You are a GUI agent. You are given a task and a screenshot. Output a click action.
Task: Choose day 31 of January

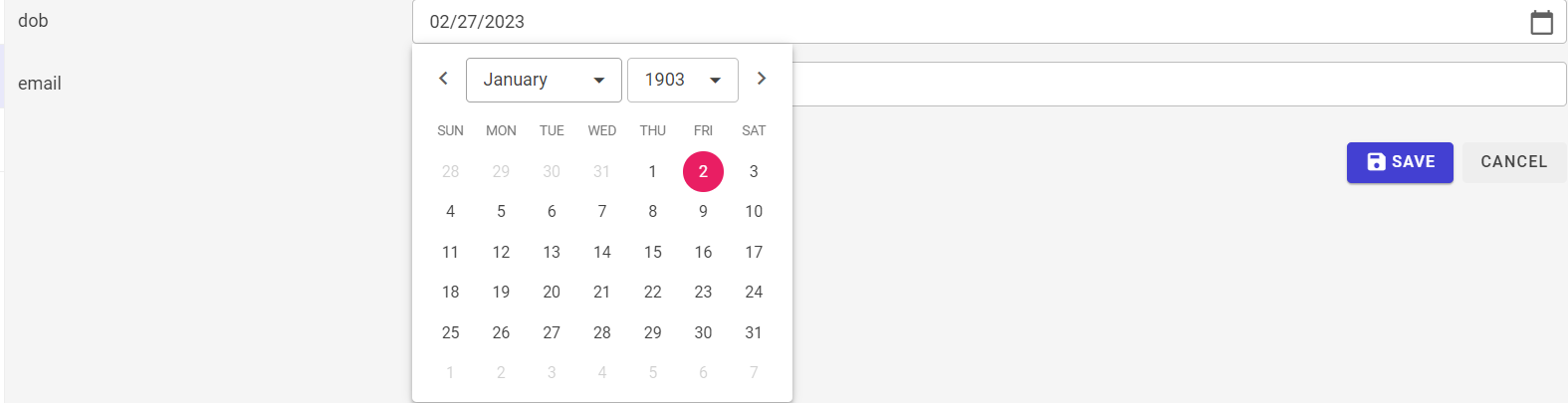pyautogui.click(x=754, y=332)
